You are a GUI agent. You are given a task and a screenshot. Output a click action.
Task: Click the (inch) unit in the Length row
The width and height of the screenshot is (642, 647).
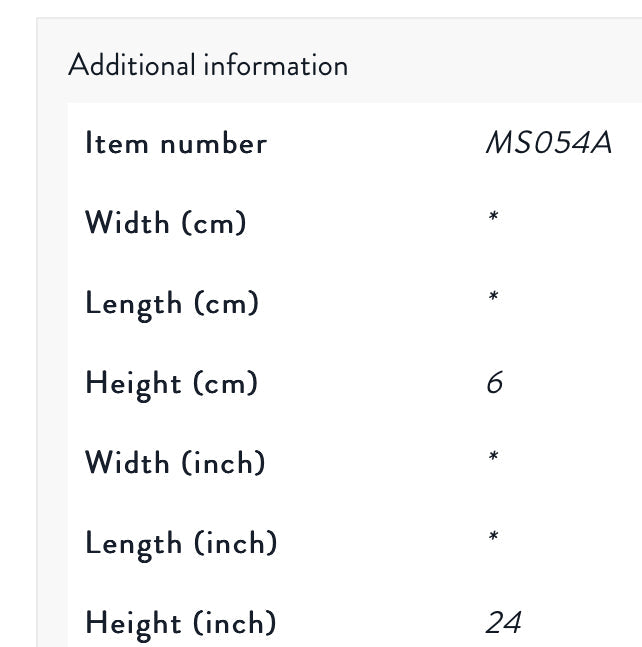click(x=236, y=543)
